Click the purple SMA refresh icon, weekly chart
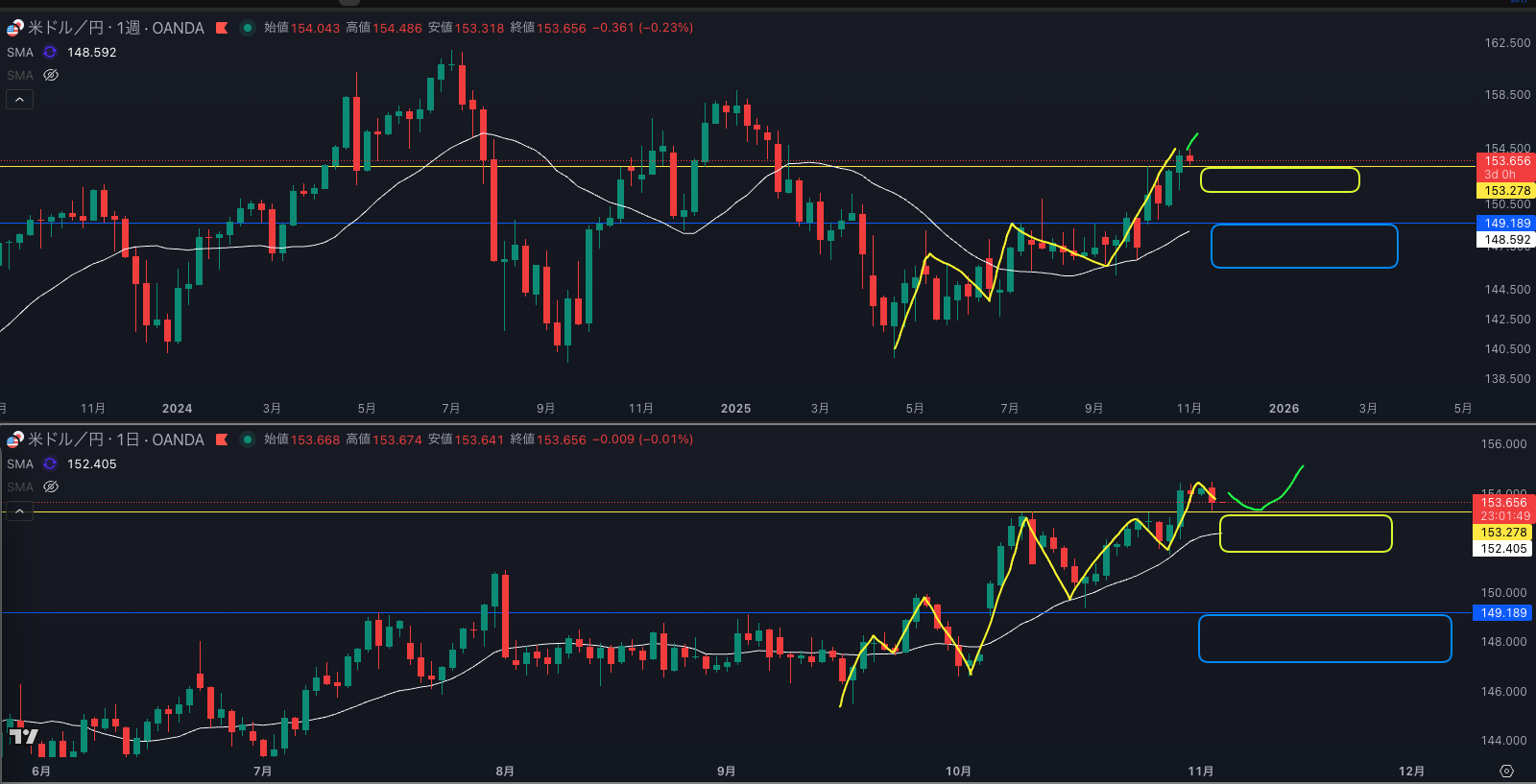Screen dimensions: 1536x784 50,53
